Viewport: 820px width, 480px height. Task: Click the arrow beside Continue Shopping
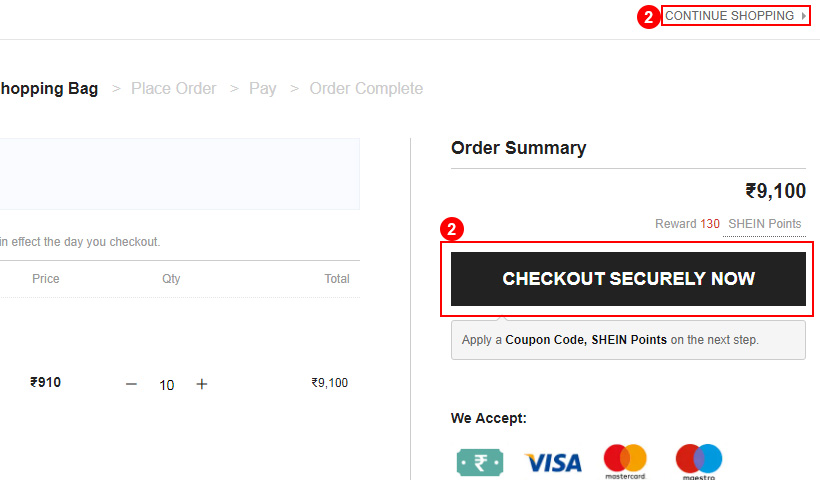click(x=803, y=16)
